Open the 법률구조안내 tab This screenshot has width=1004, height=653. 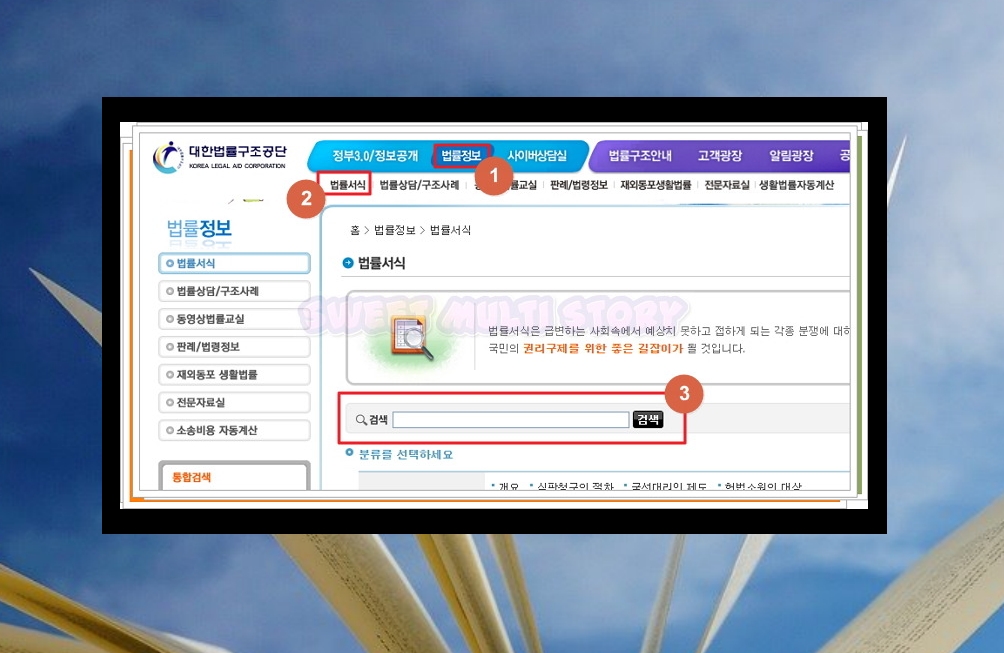click(x=640, y=156)
